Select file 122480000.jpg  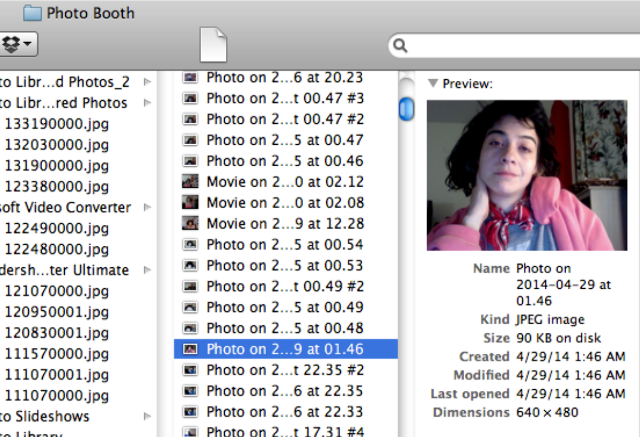coord(56,249)
